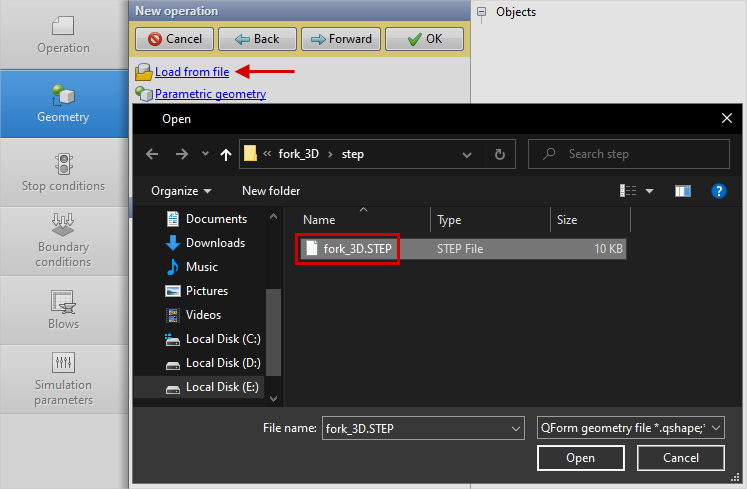
Task: Open the Blows sidebar section
Action: click(x=63, y=309)
